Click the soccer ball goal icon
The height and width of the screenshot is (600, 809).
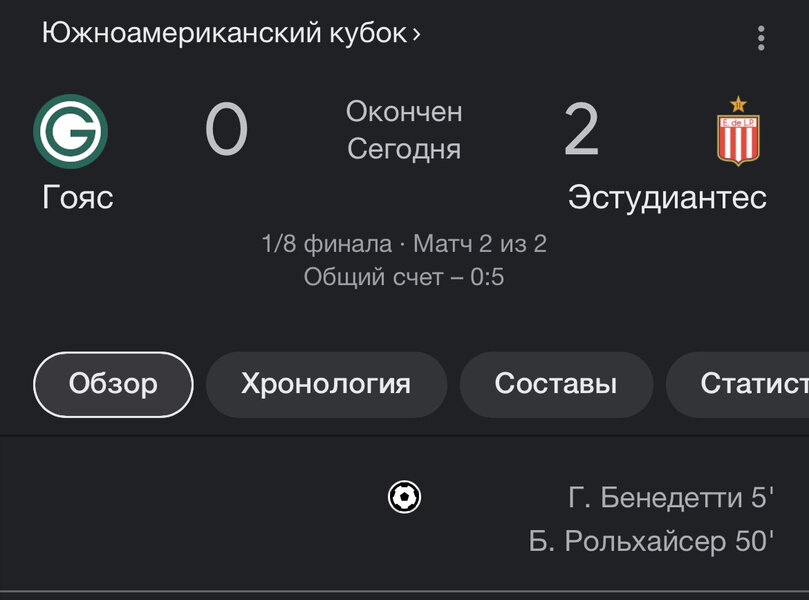point(404,496)
